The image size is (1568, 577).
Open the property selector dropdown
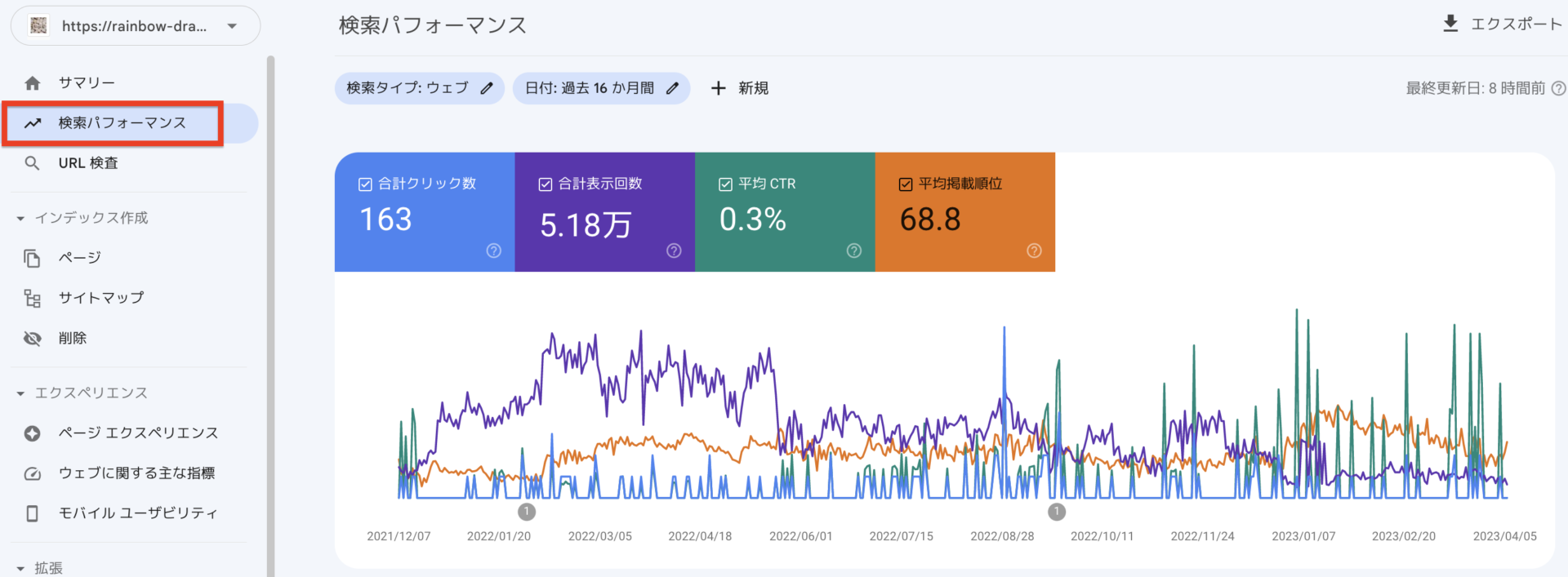pos(136,26)
